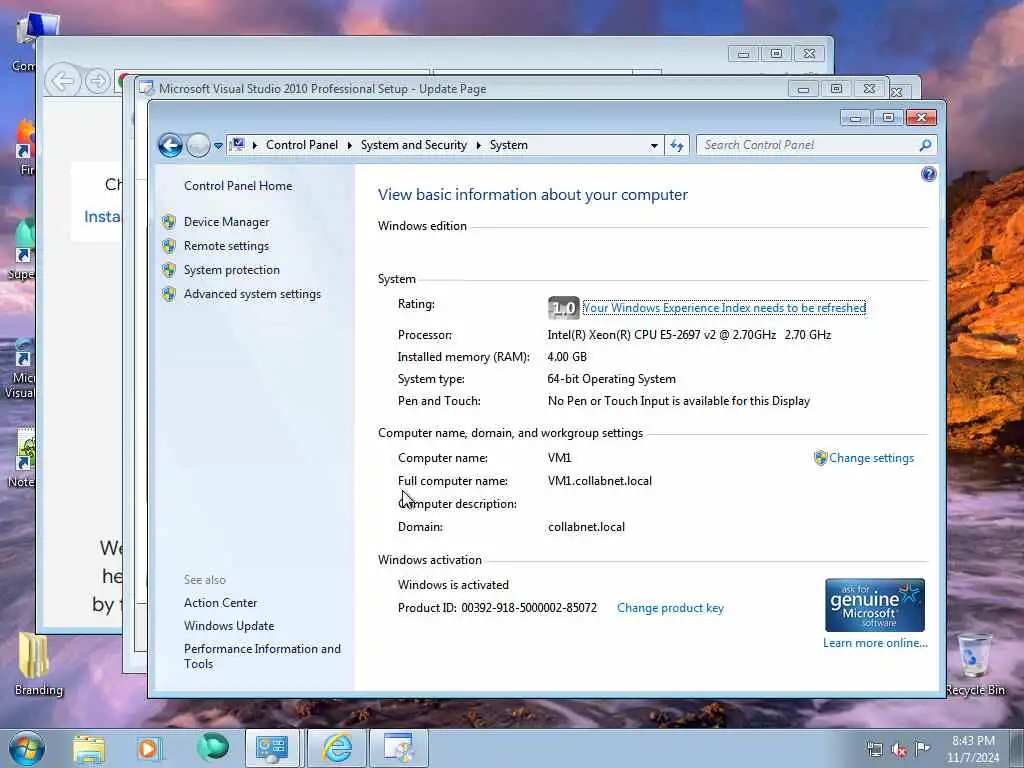1024x768 pixels.
Task: Click the Product ID value text
Action: 529,608
